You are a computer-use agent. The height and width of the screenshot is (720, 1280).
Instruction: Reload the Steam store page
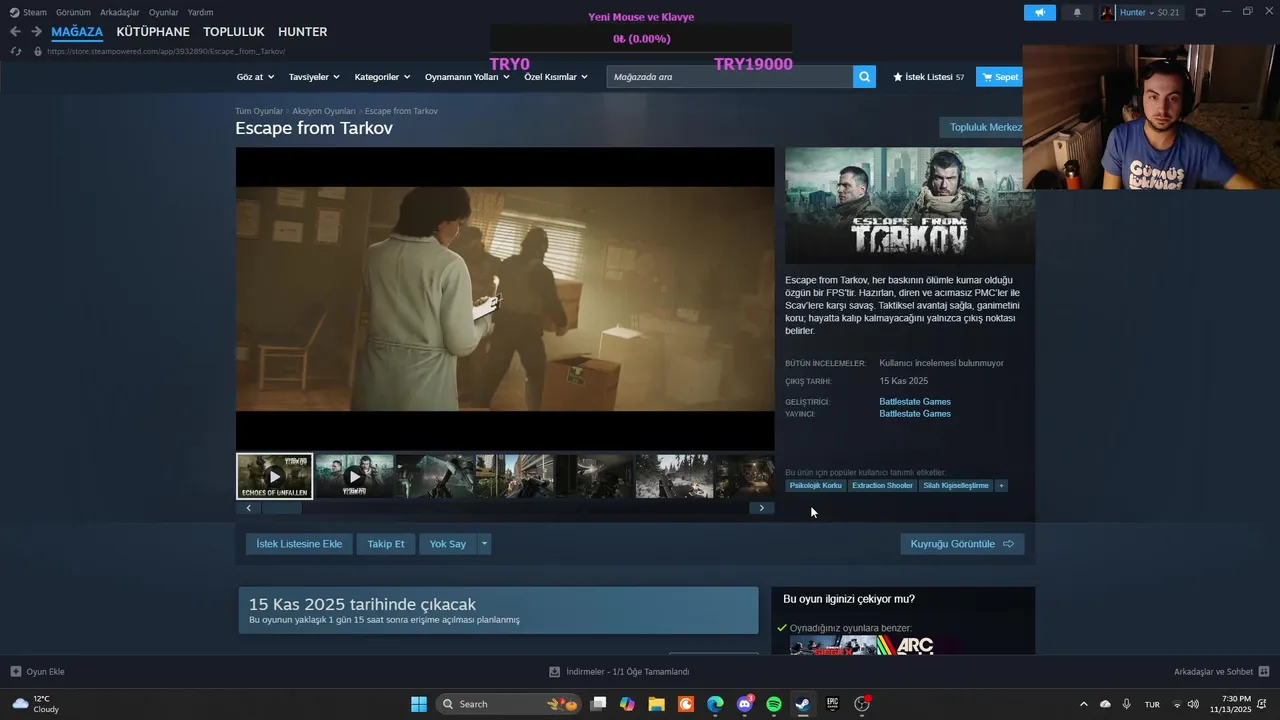pyautogui.click(x=15, y=51)
